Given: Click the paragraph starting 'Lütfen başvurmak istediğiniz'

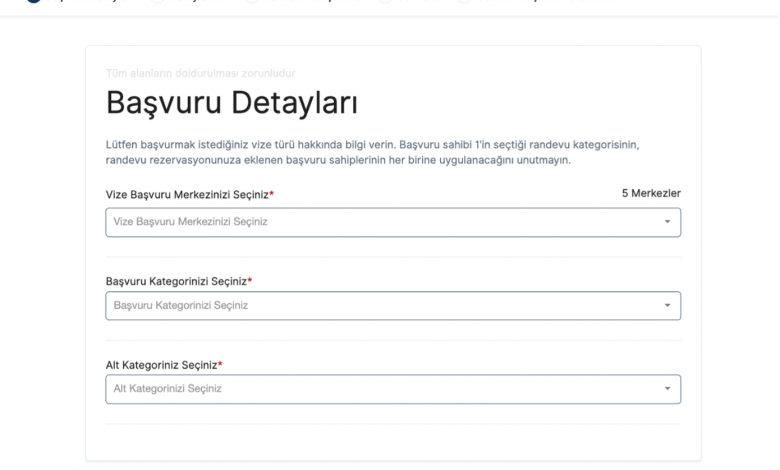Looking at the screenshot, I should pyautogui.click(x=372, y=152).
